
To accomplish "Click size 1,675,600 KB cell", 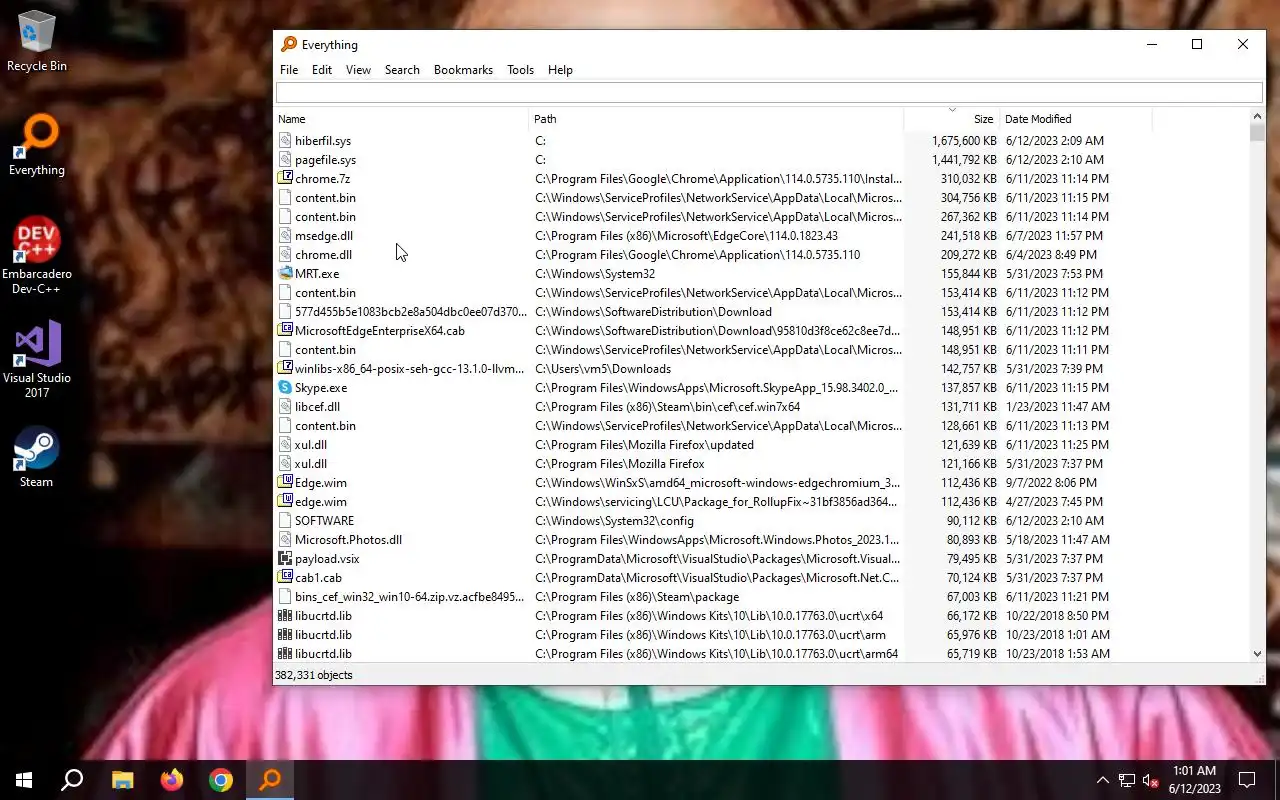I will tap(964, 141).
